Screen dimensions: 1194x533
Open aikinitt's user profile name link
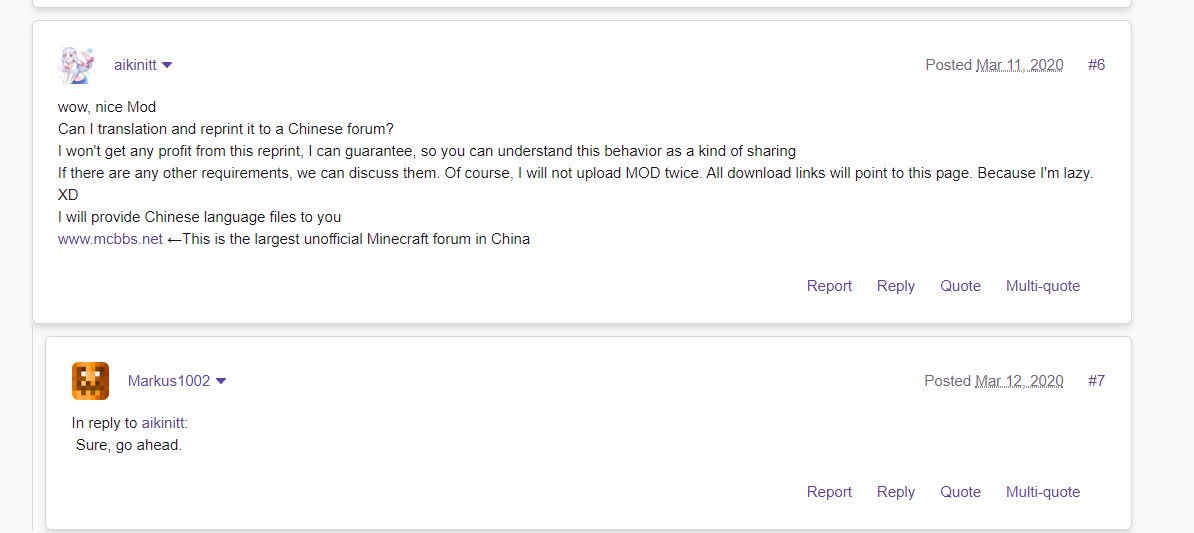pos(135,65)
